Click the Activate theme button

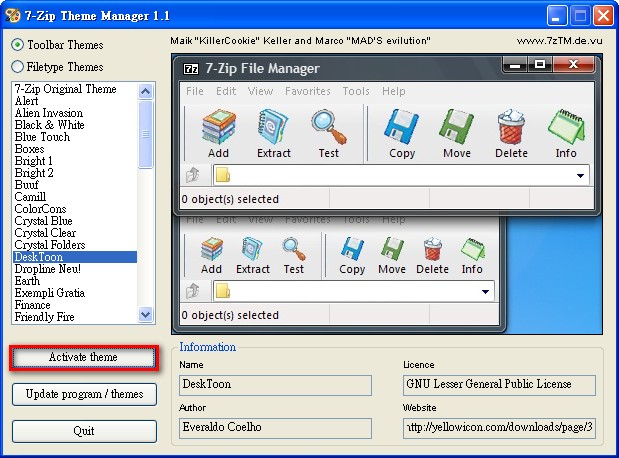[84, 358]
